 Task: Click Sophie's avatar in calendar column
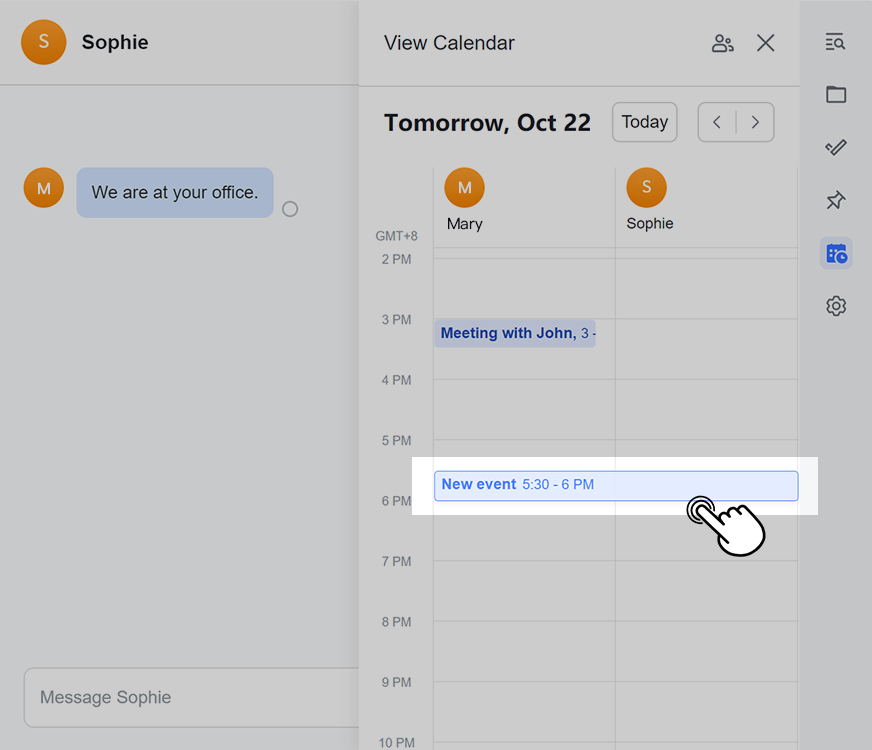(x=646, y=188)
